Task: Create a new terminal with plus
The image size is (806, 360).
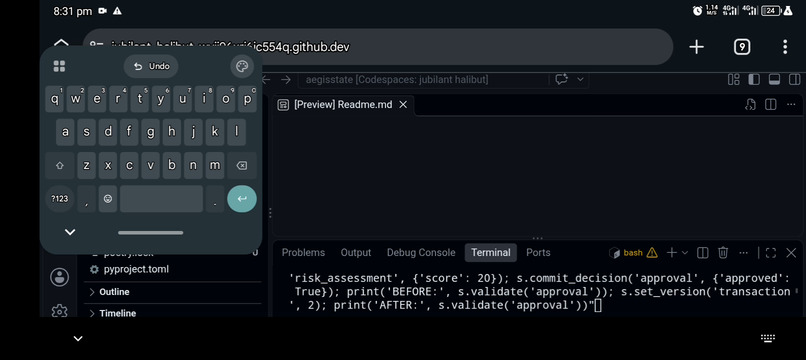Action: 671,253
